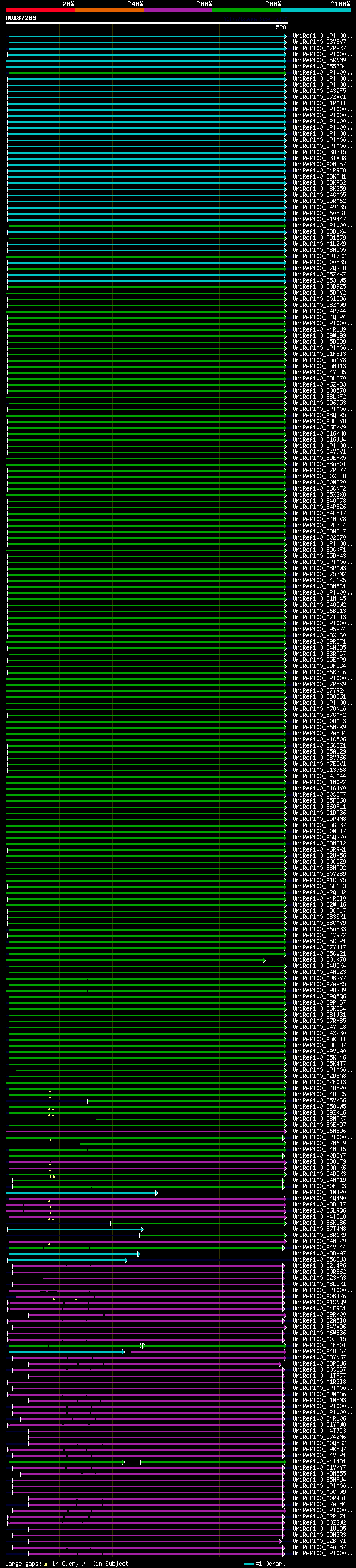356x1568 pixels.
Task: Pick hit UniRef100_Q60HG1
Action: (x=319, y=213)
